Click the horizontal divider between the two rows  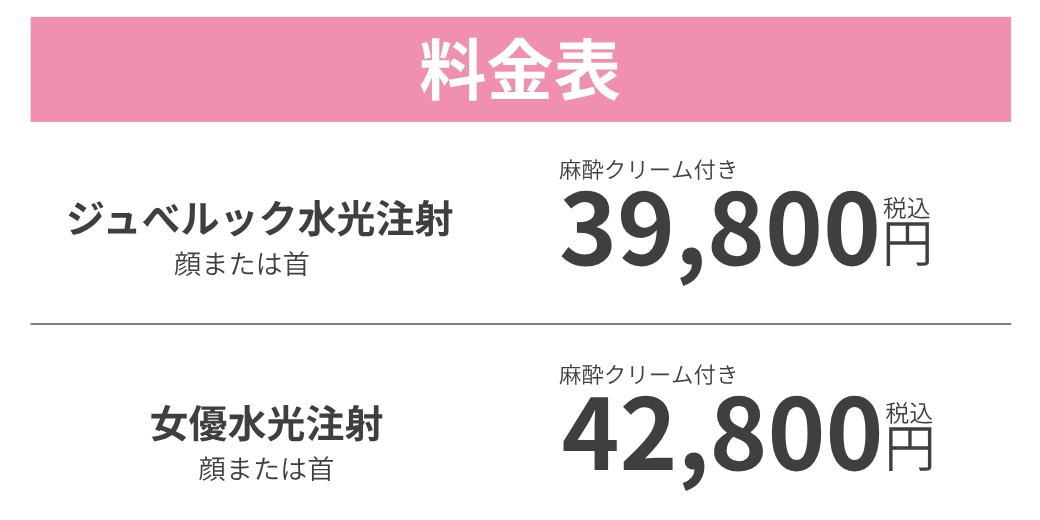[x=520, y=324]
